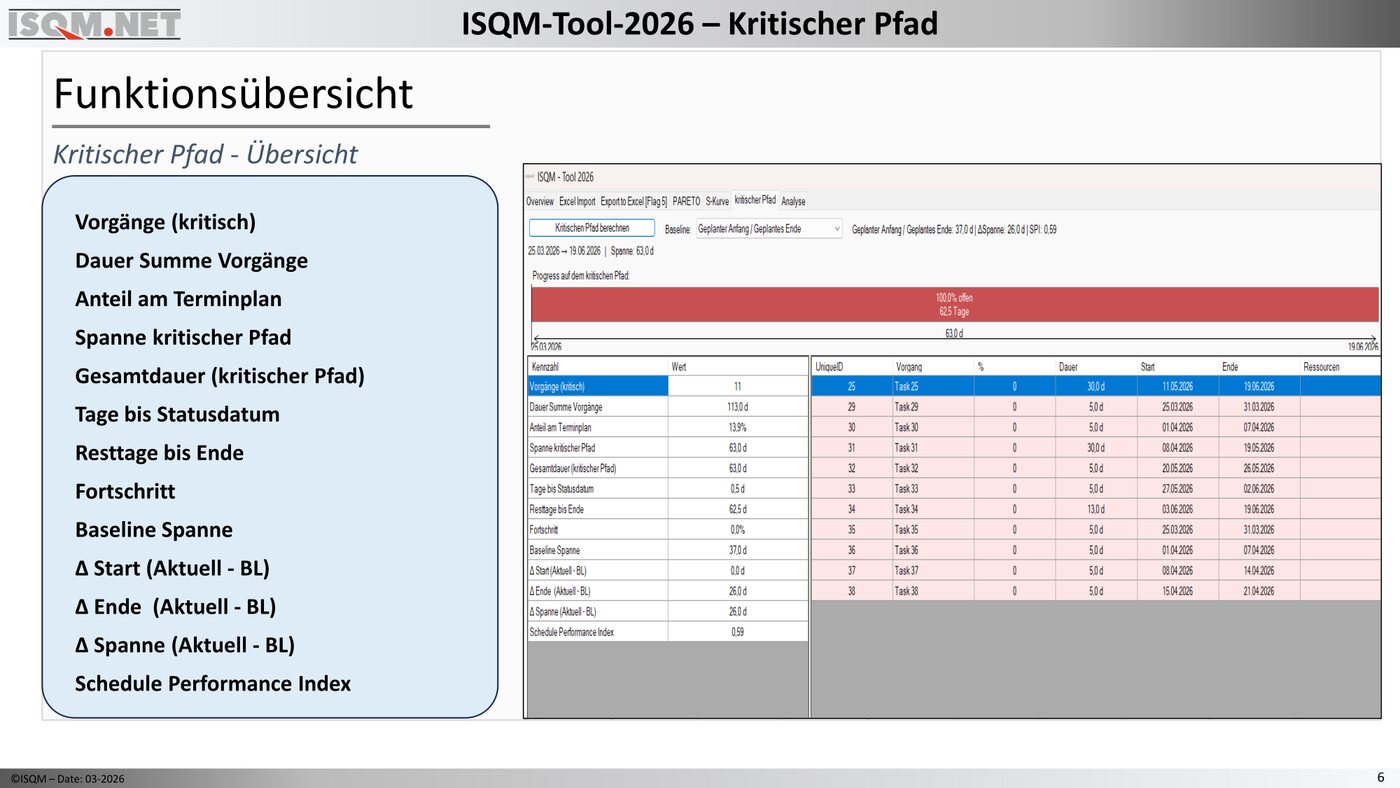Click the Dauer column header
The width and height of the screenshot is (1400, 788).
pos(1095,367)
